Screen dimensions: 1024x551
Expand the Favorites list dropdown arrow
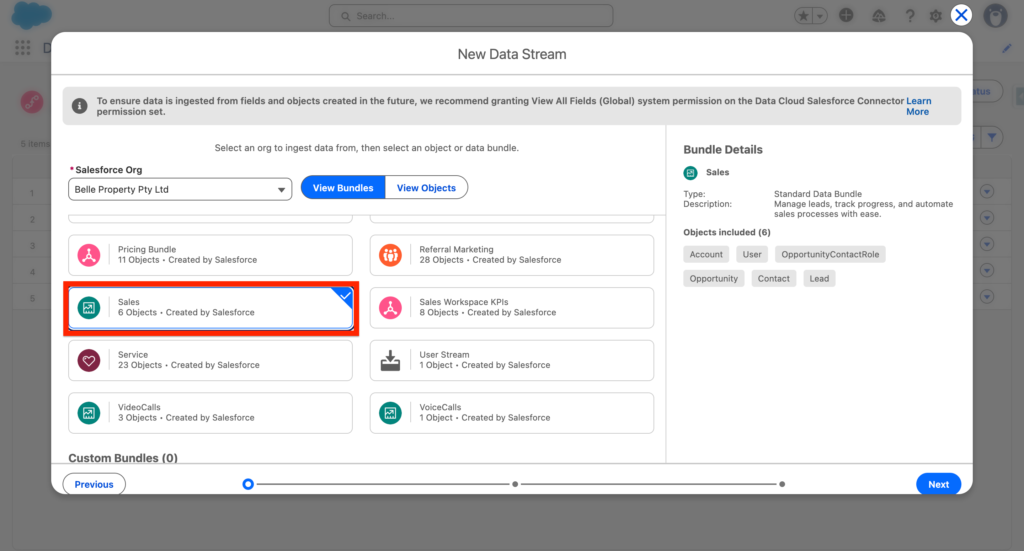click(821, 16)
